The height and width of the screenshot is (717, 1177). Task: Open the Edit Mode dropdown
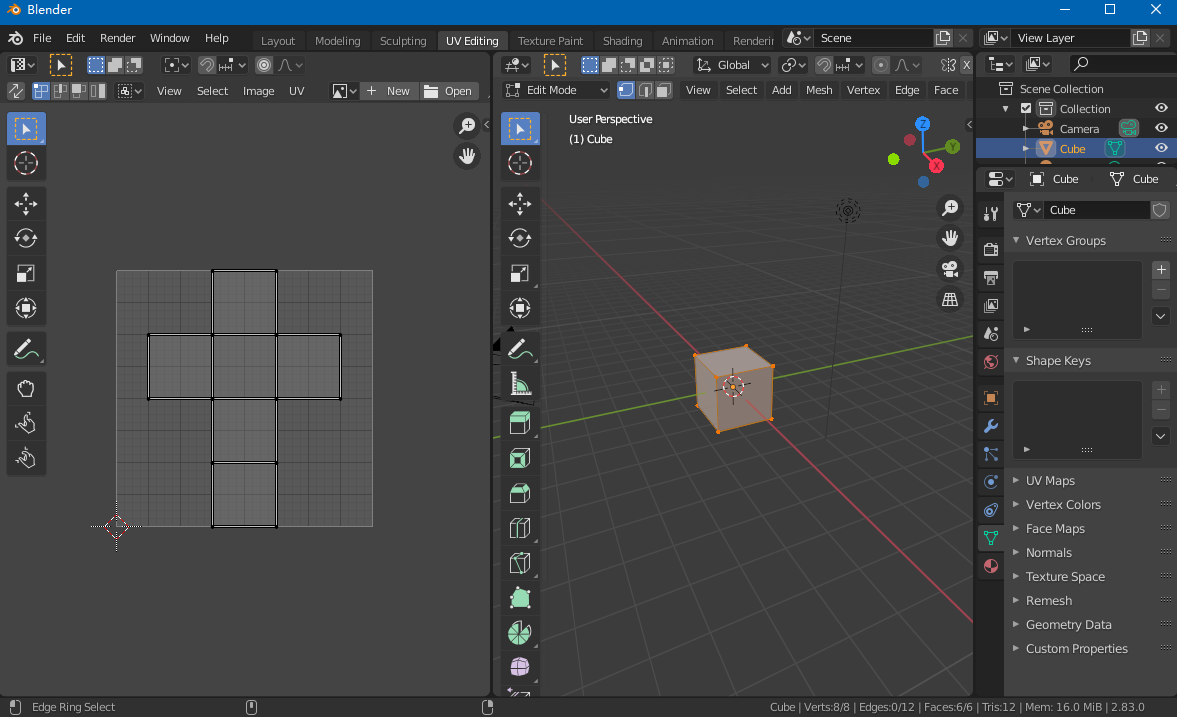(555, 89)
